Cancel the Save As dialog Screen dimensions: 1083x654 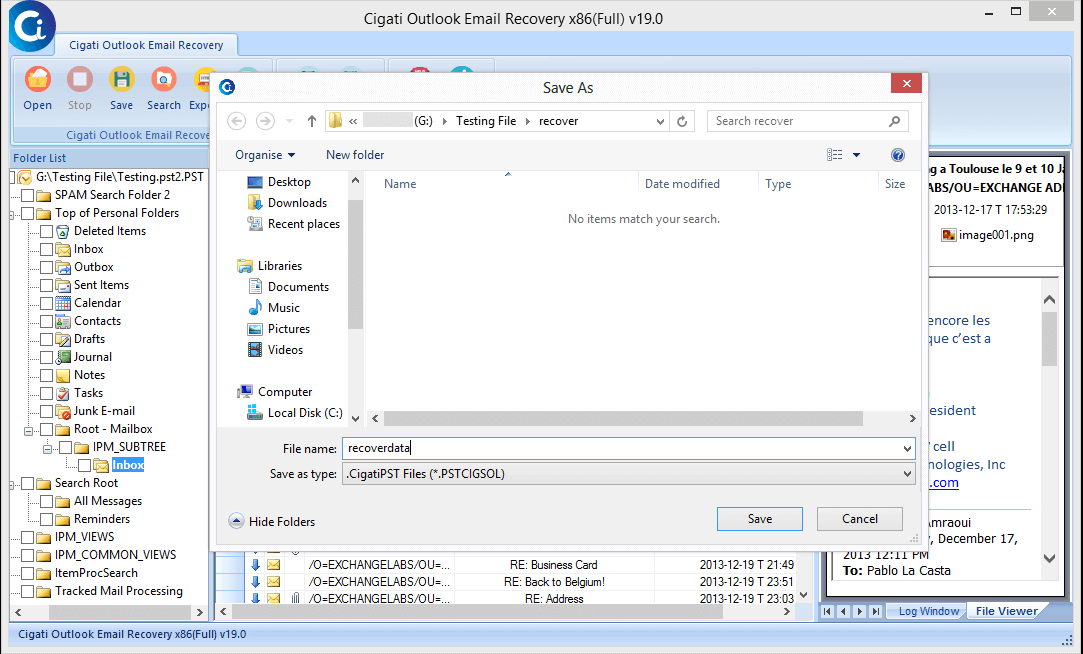(x=860, y=519)
